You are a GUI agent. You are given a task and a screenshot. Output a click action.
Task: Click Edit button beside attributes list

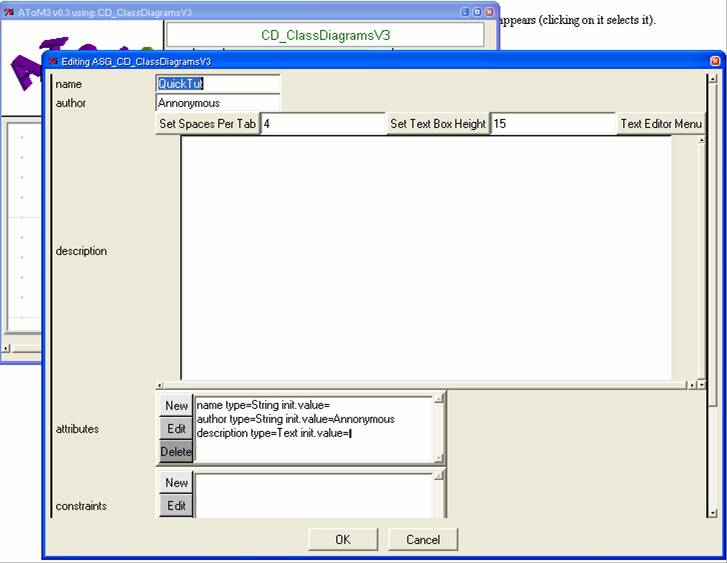(176, 429)
